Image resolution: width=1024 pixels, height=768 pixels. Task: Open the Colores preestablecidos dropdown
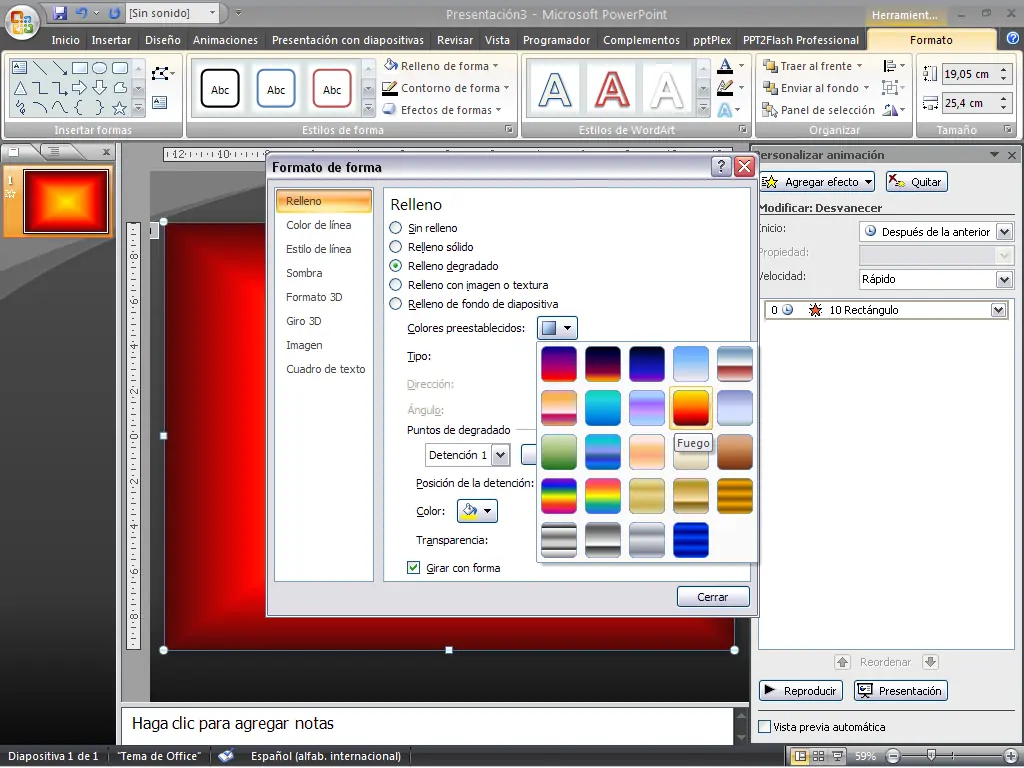tap(557, 328)
